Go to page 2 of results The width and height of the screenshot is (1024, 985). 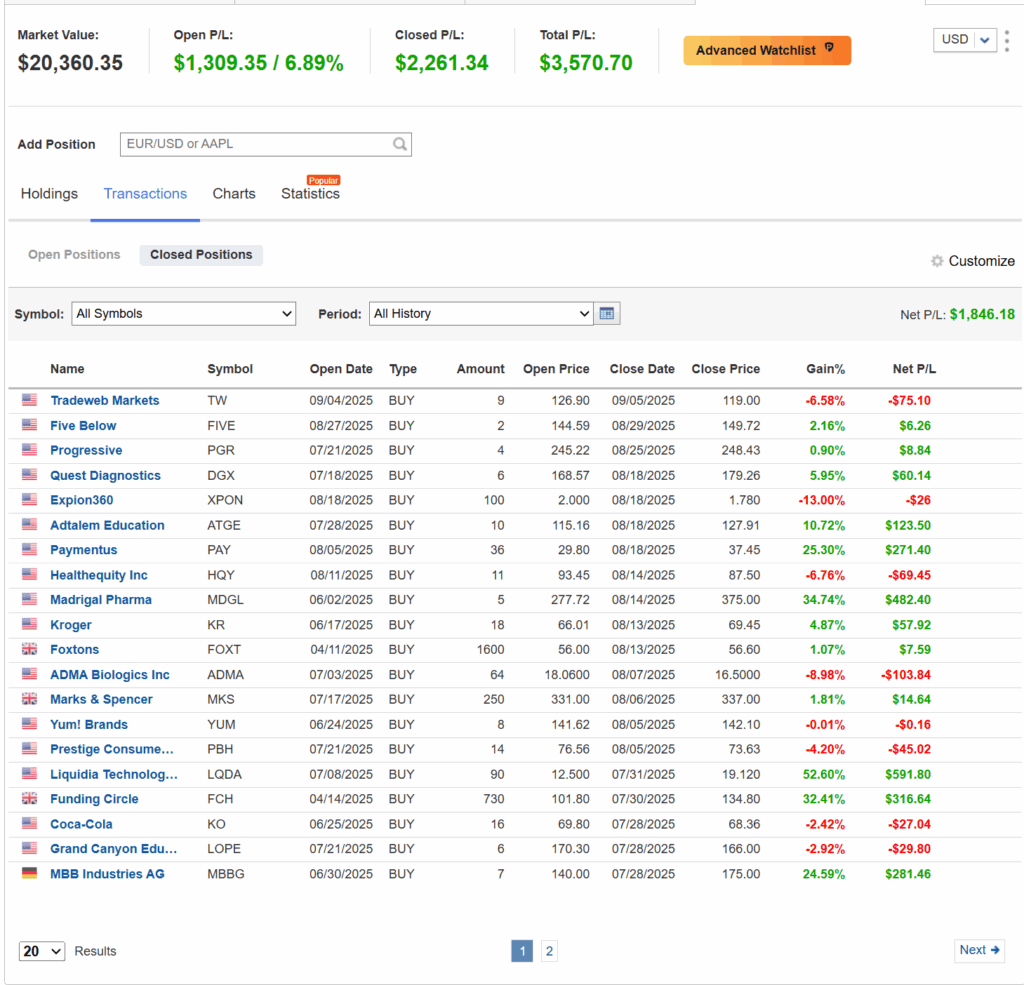click(549, 951)
